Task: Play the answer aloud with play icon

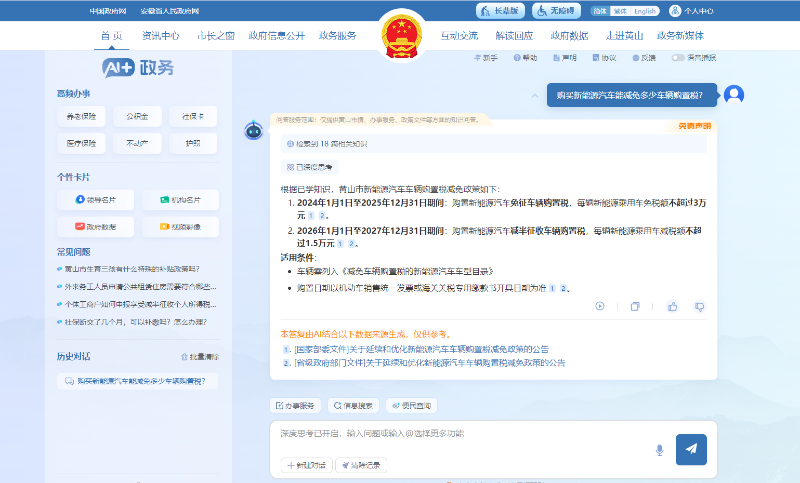Action: point(600,307)
